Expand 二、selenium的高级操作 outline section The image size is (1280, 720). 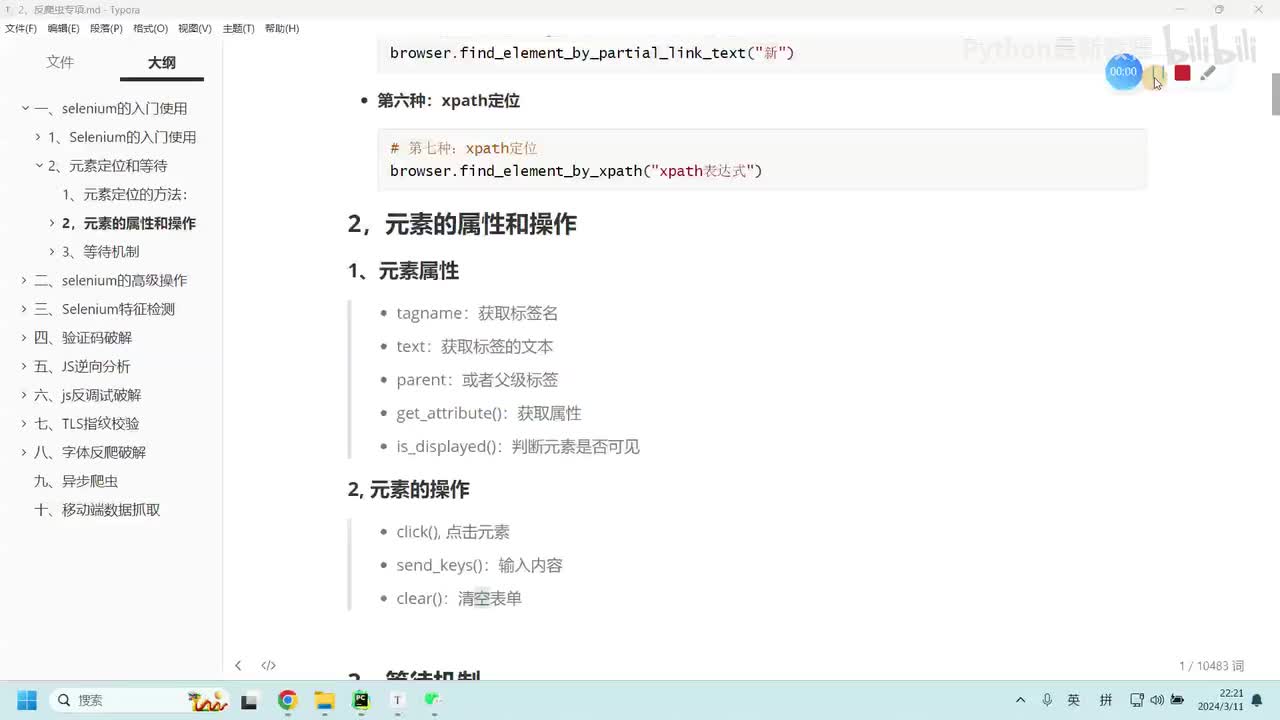(x=25, y=281)
